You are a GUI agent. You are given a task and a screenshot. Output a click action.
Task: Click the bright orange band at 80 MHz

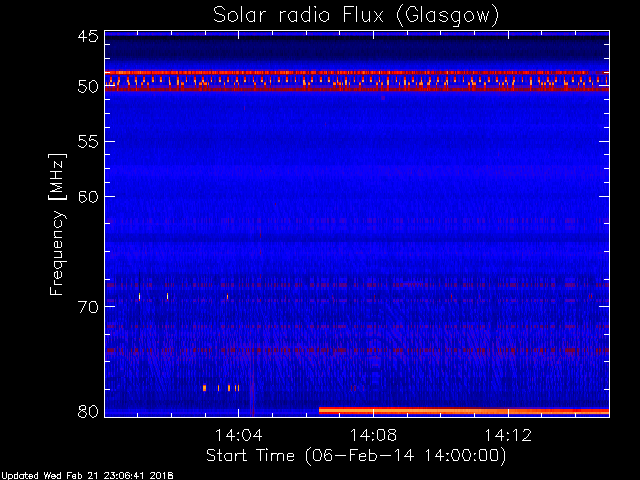(464, 411)
